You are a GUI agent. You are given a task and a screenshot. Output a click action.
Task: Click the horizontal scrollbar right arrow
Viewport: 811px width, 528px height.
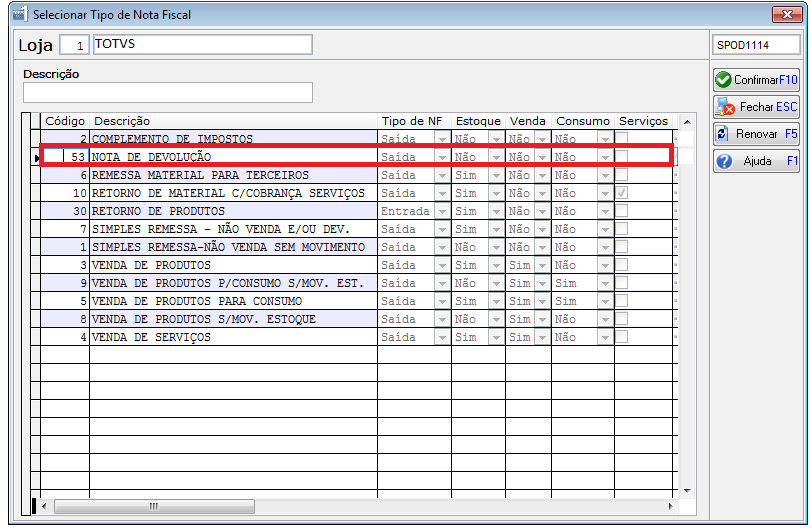pyautogui.click(x=670, y=506)
